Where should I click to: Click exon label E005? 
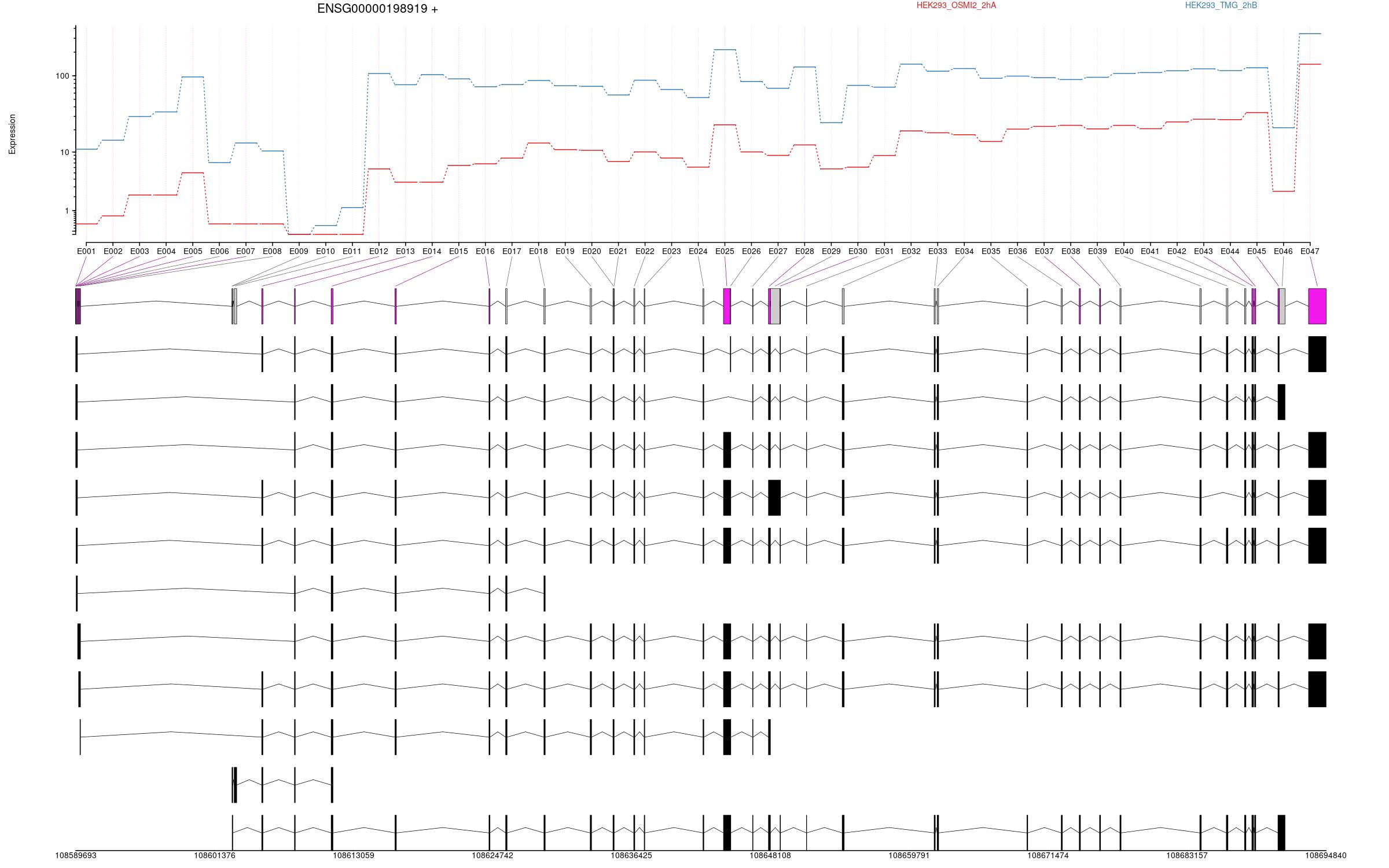193,251
